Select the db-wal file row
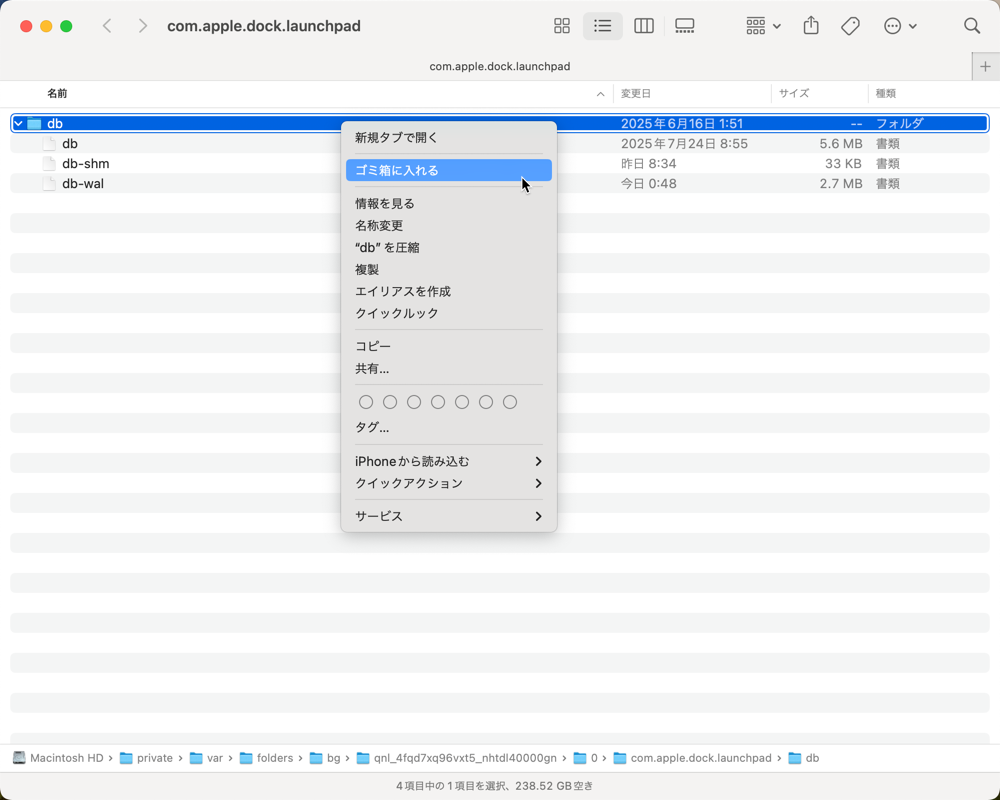Screen dimensions: 1000x800 [x=500, y=184]
